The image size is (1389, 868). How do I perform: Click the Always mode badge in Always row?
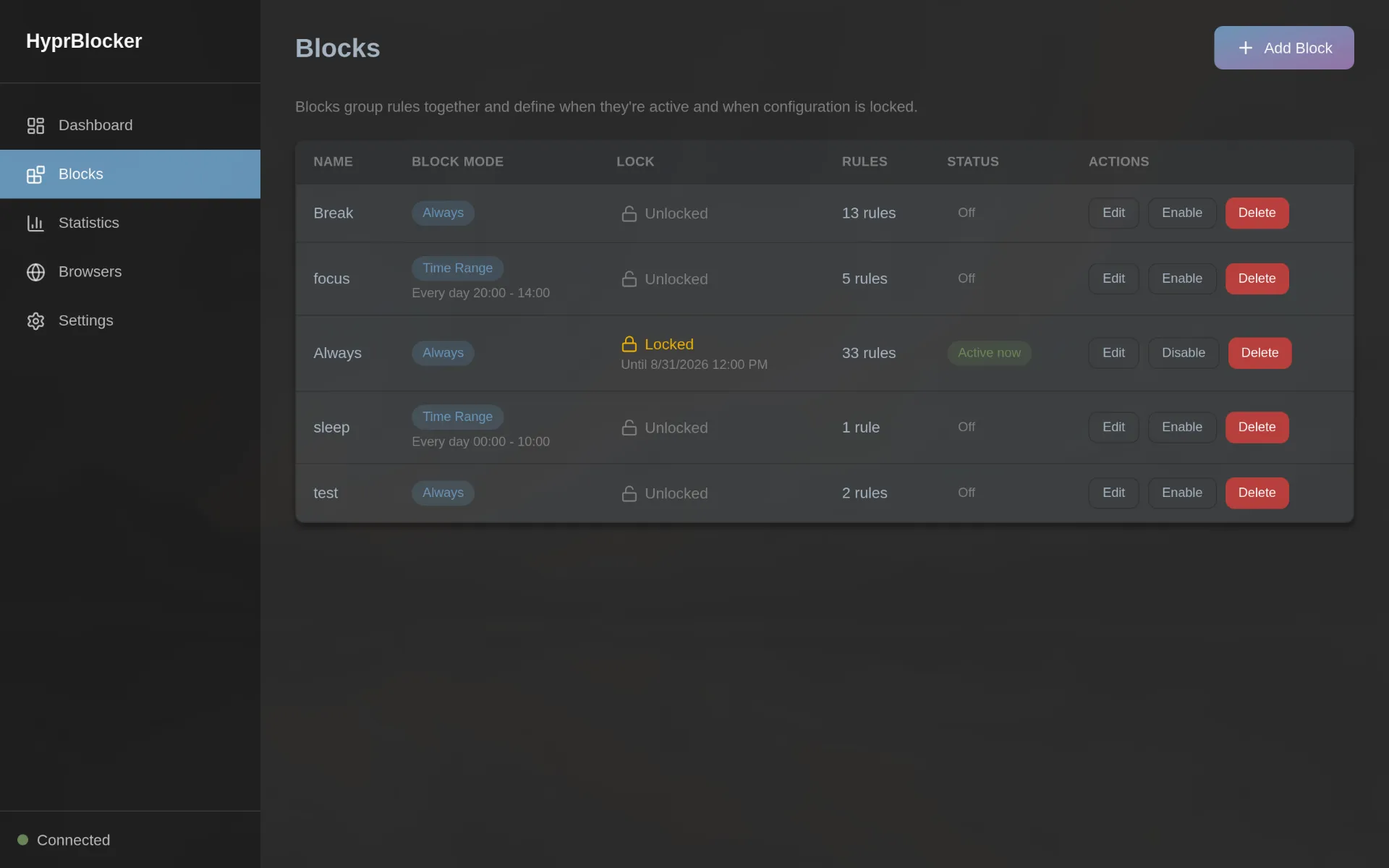[x=443, y=353]
